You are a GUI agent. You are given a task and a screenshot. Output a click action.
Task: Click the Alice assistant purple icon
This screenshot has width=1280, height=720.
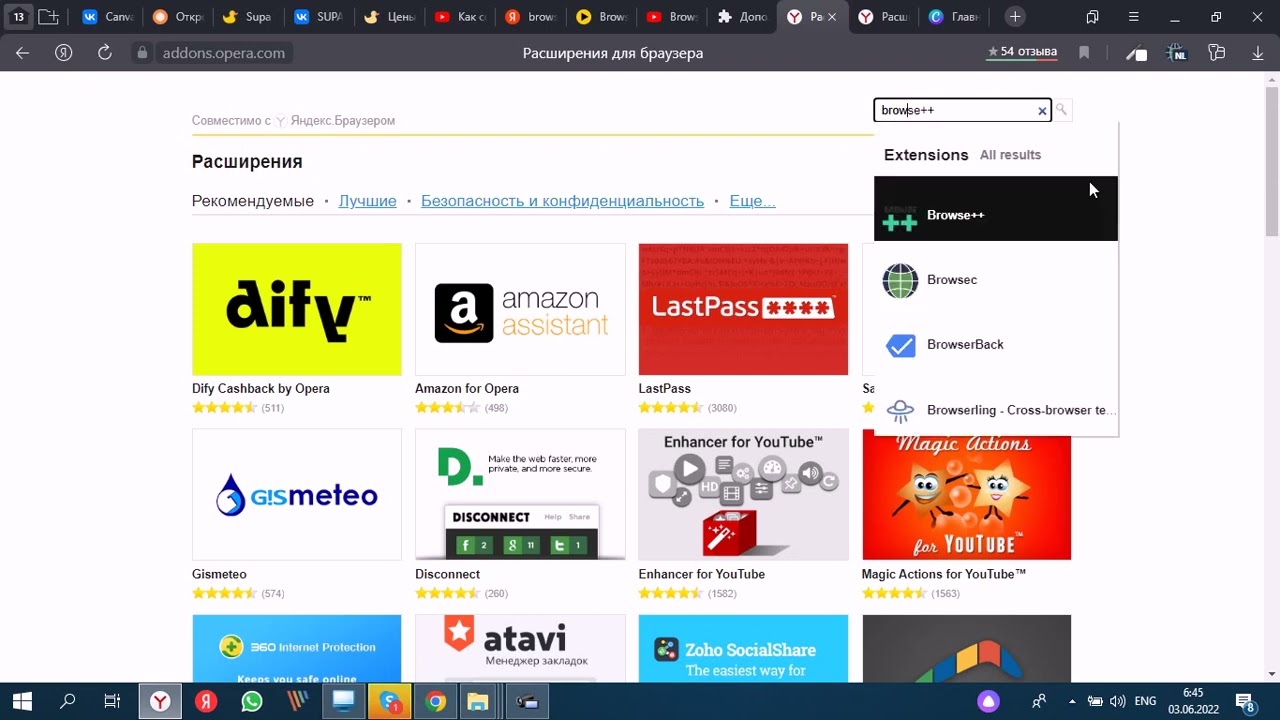click(x=988, y=701)
